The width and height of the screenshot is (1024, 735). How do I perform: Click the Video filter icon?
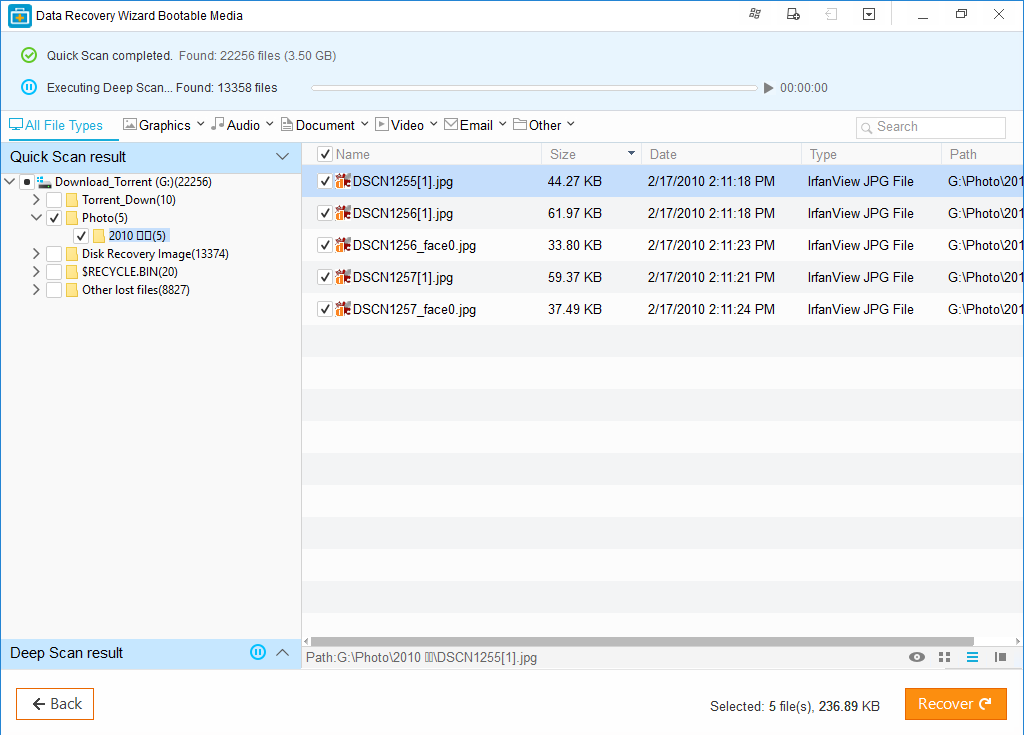coord(382,124)
